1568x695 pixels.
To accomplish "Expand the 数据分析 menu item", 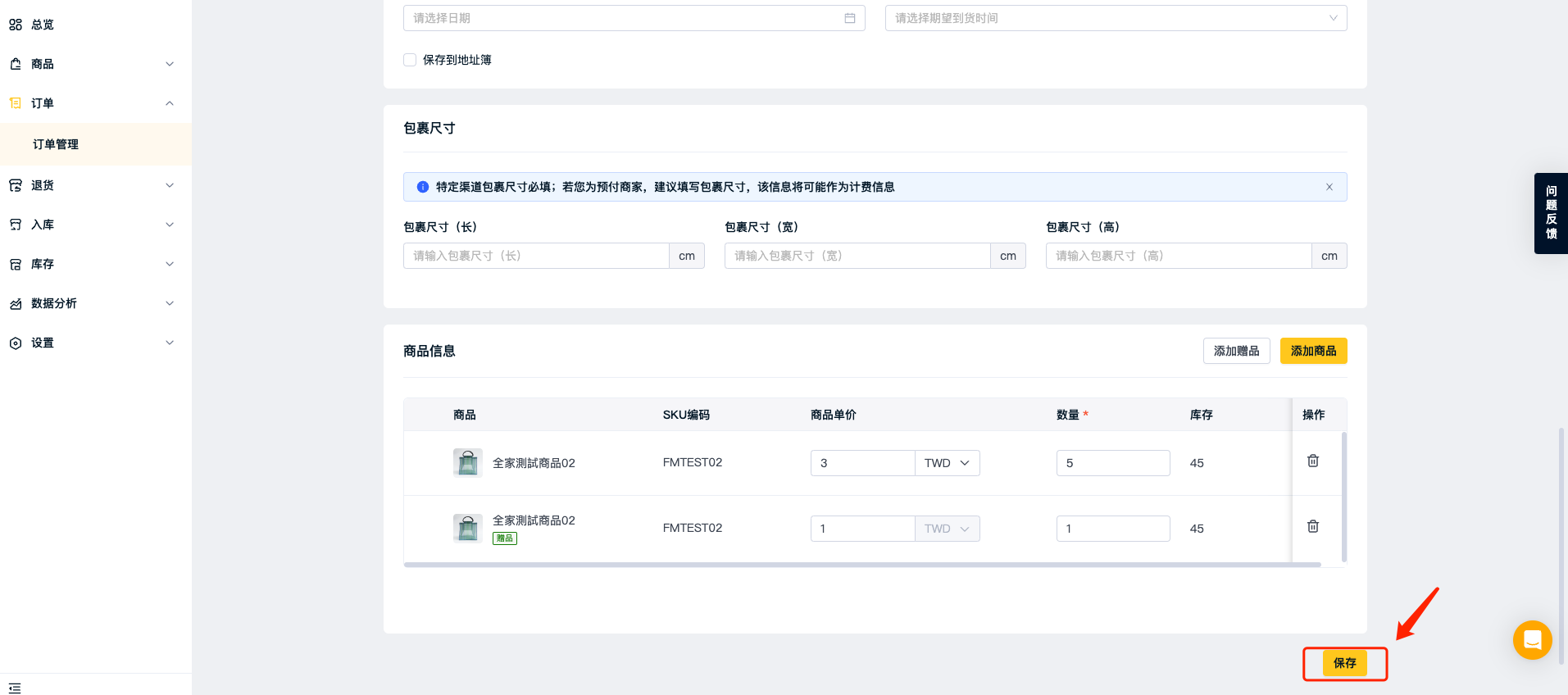I will (x=90, y=303).
